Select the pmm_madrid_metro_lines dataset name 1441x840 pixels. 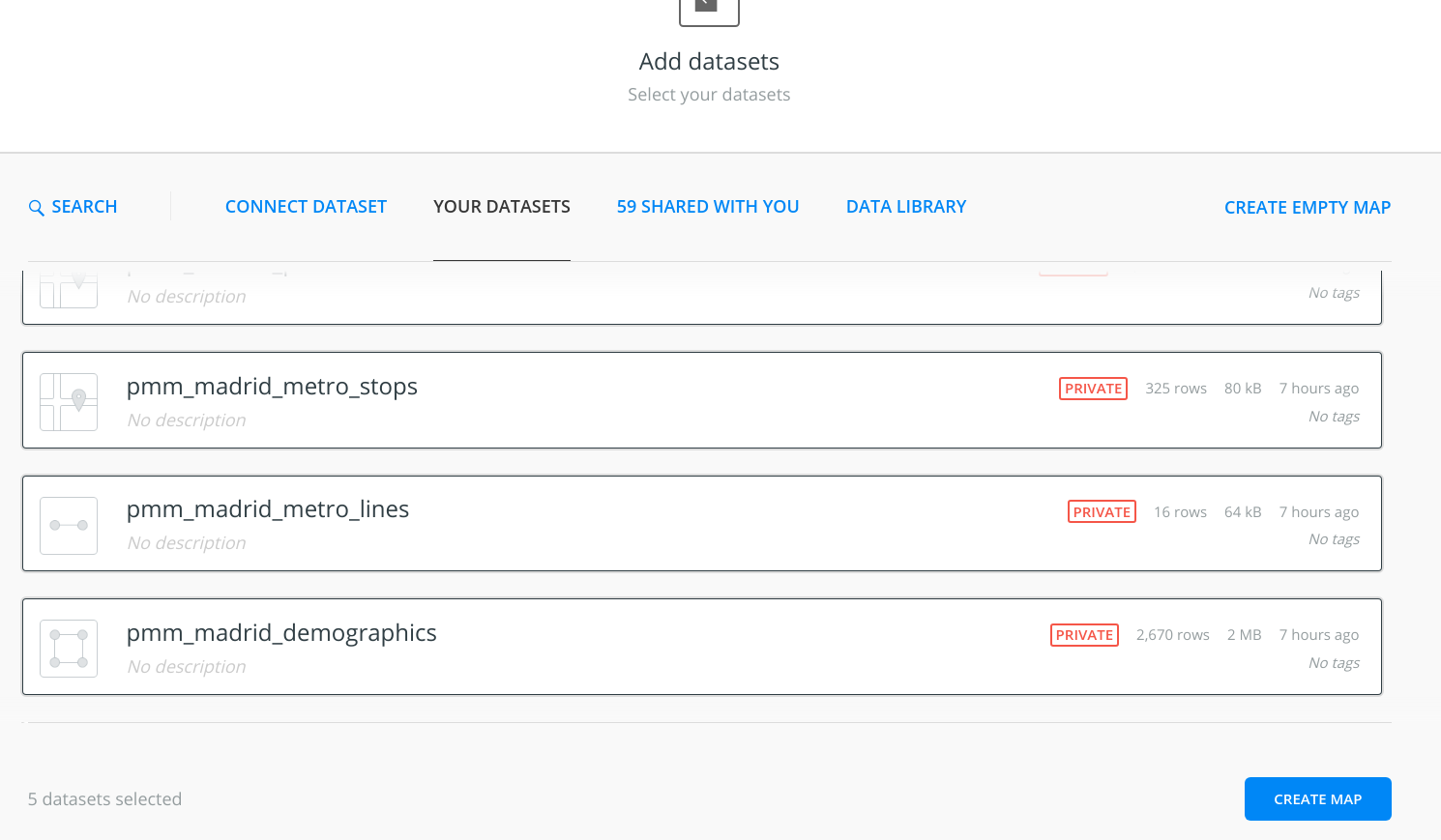click(x=268, y=509)
